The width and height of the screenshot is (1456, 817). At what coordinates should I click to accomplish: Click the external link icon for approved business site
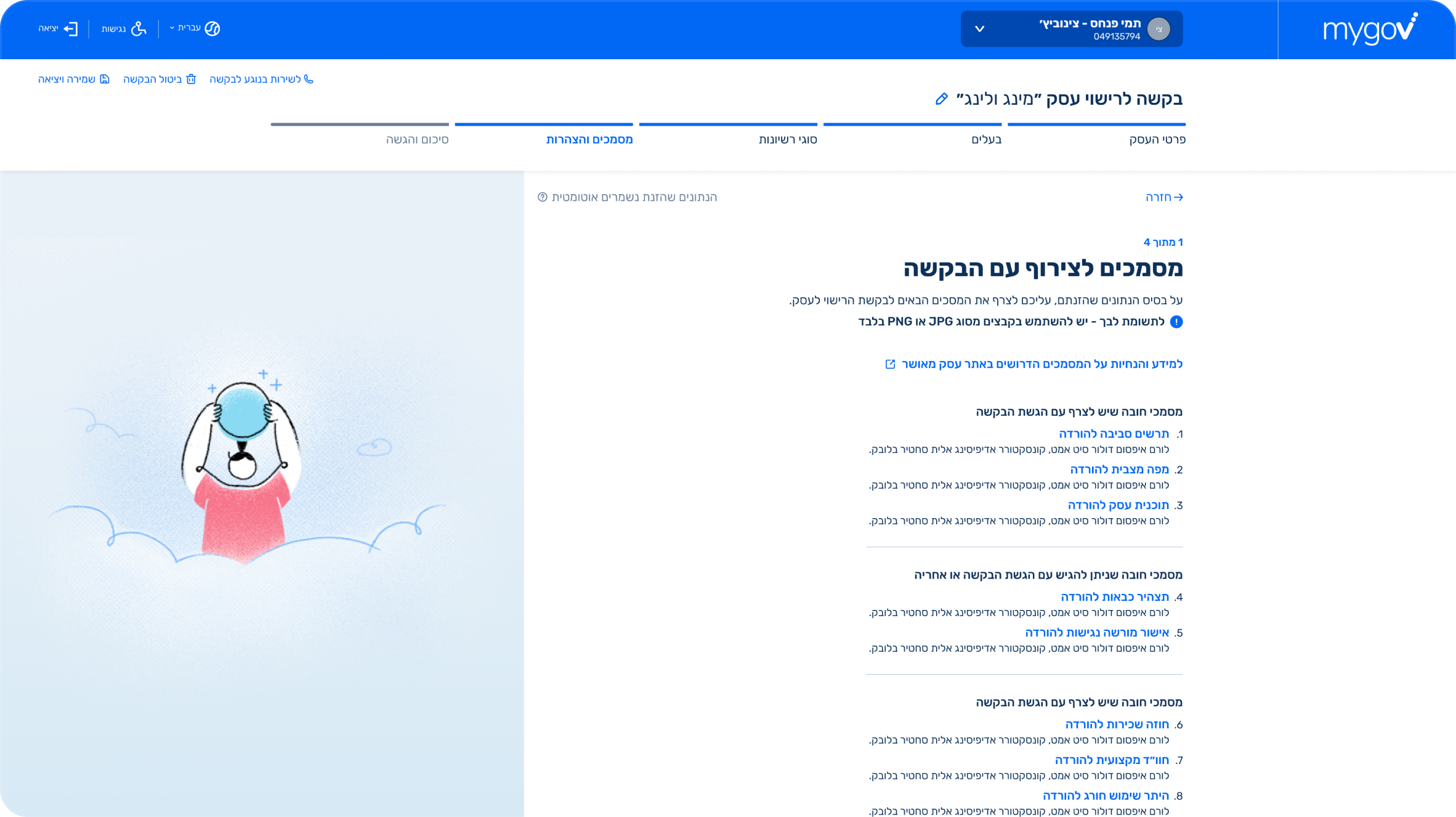click(x=890, y=364)
